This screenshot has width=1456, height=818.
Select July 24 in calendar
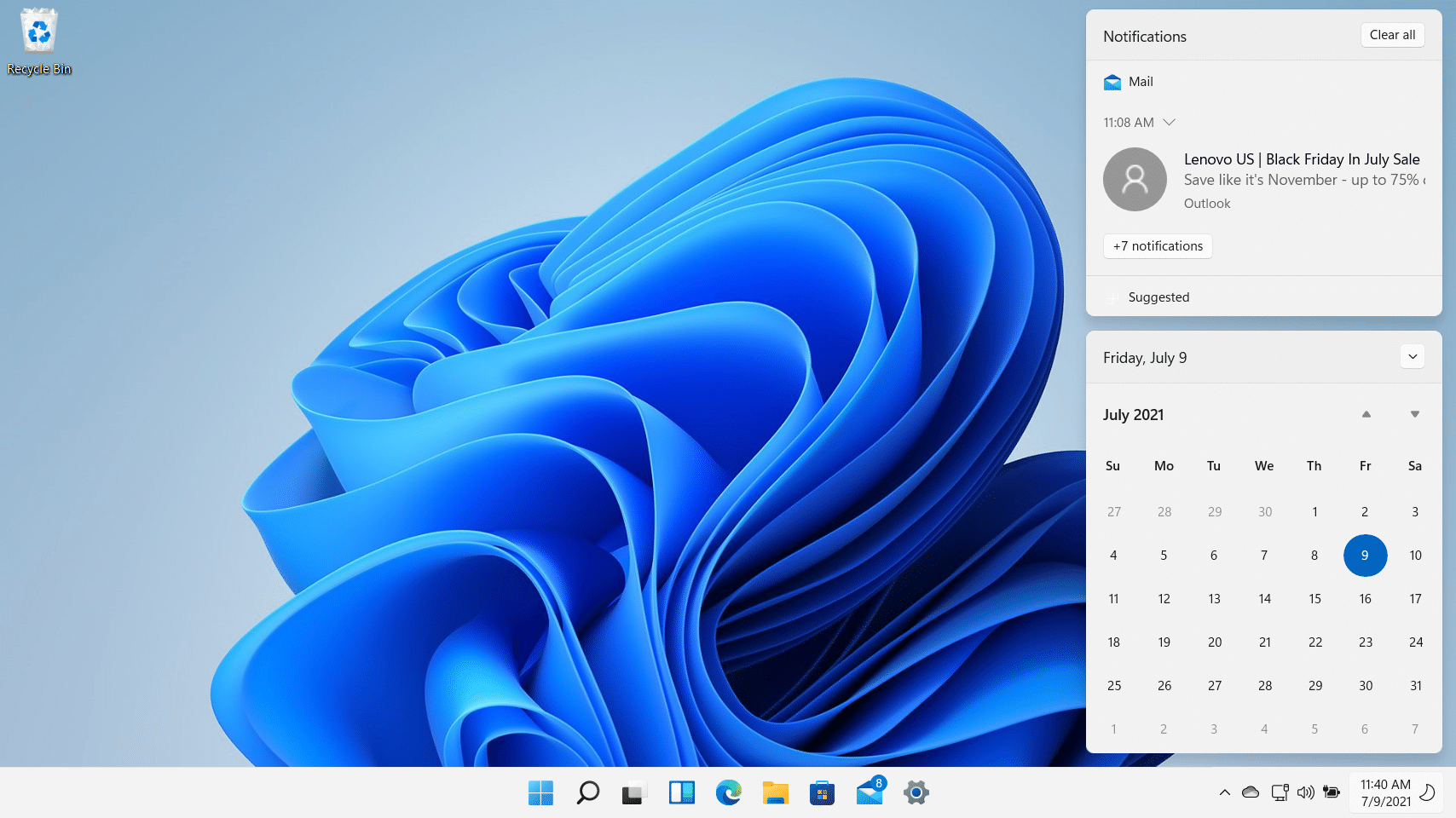point(1415,642)
